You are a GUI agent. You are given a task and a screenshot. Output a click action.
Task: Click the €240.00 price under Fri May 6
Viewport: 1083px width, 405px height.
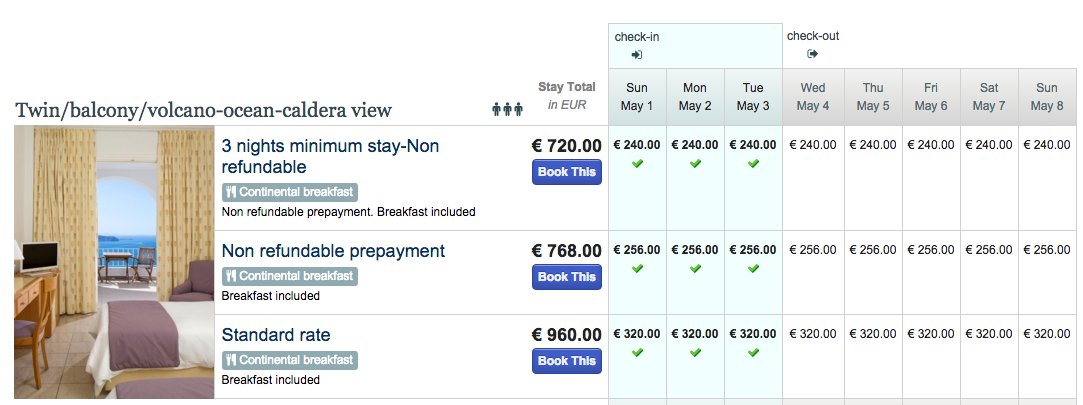[x=930, y=145]
